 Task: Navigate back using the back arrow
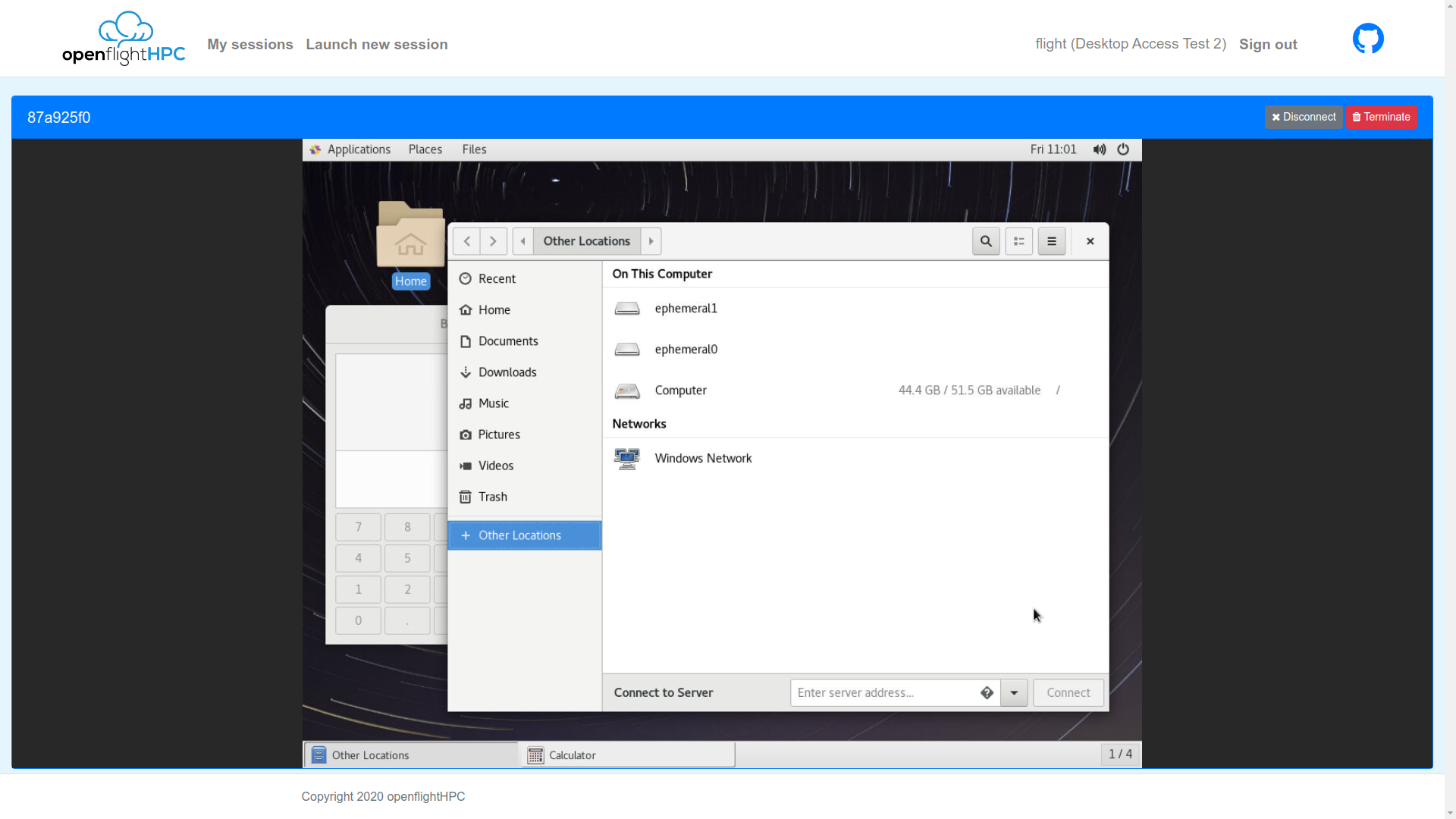tap(466, 241)
